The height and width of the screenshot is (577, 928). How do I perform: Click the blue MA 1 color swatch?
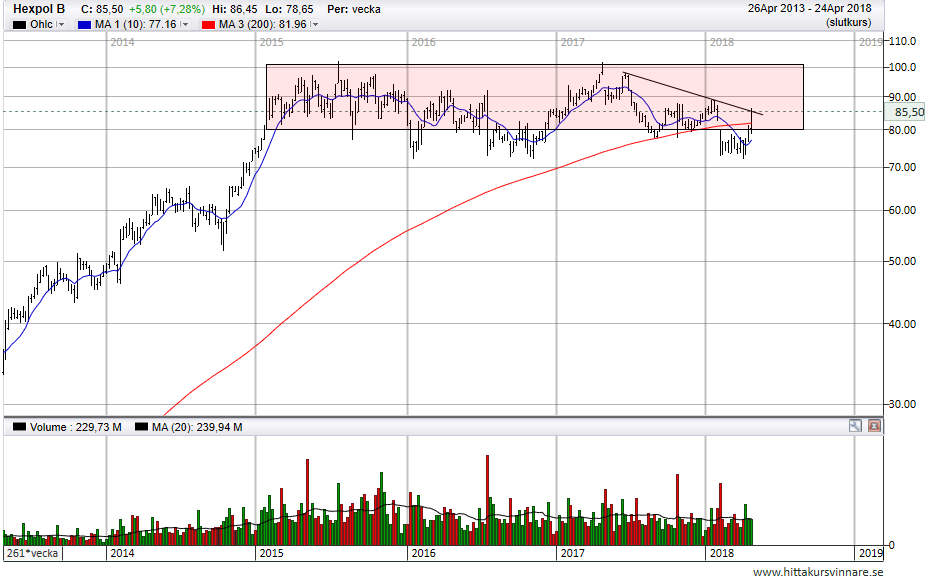pyautogui.click(x=84, y=25)
